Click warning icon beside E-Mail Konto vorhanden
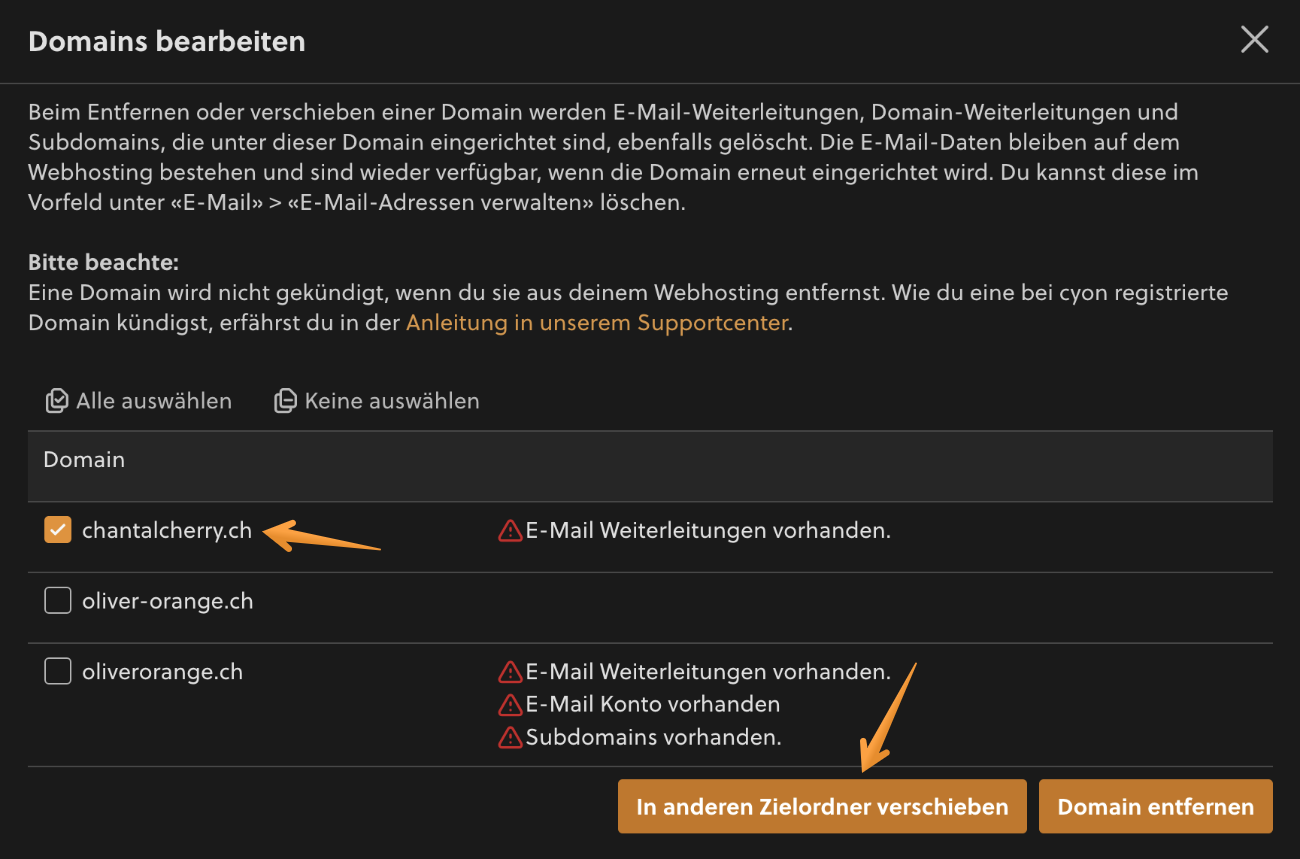 [x=510, y=705]
